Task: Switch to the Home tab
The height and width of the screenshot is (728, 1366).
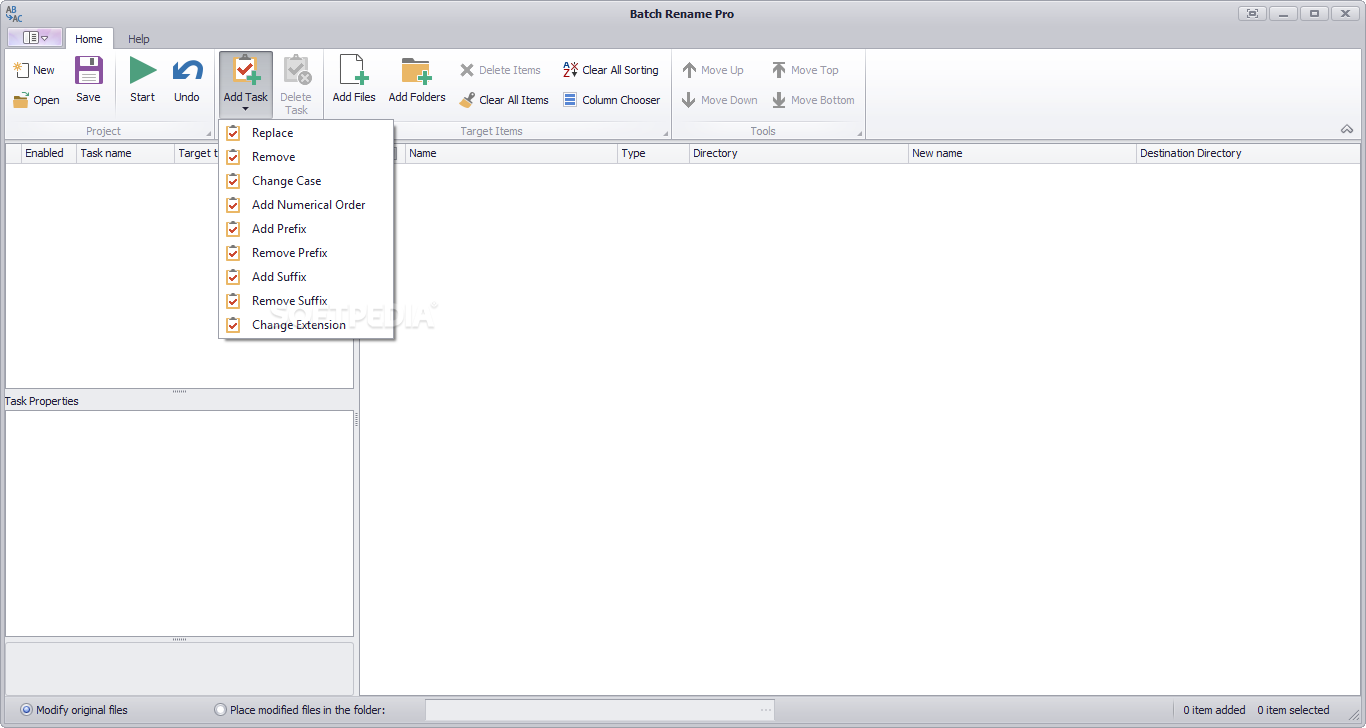Action: (89, 39)
